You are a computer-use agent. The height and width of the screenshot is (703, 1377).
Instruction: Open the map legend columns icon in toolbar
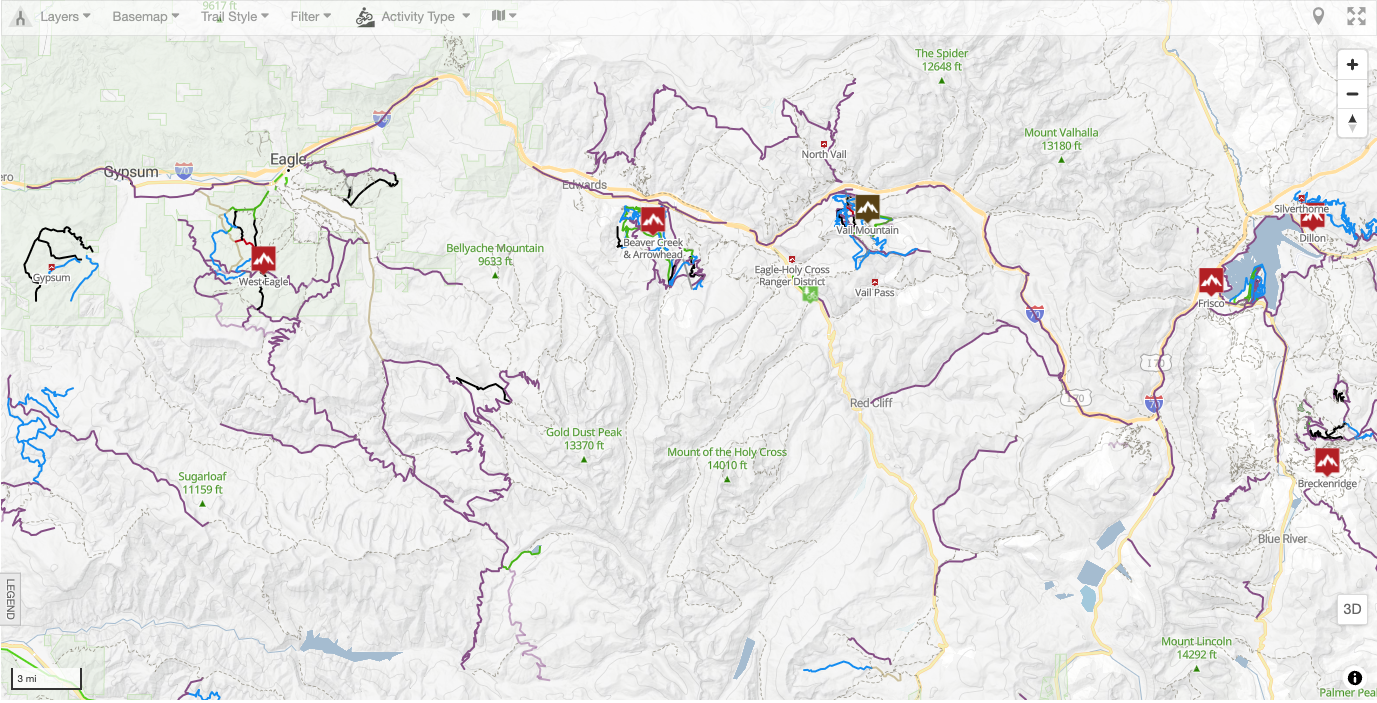tap(497, 15)
